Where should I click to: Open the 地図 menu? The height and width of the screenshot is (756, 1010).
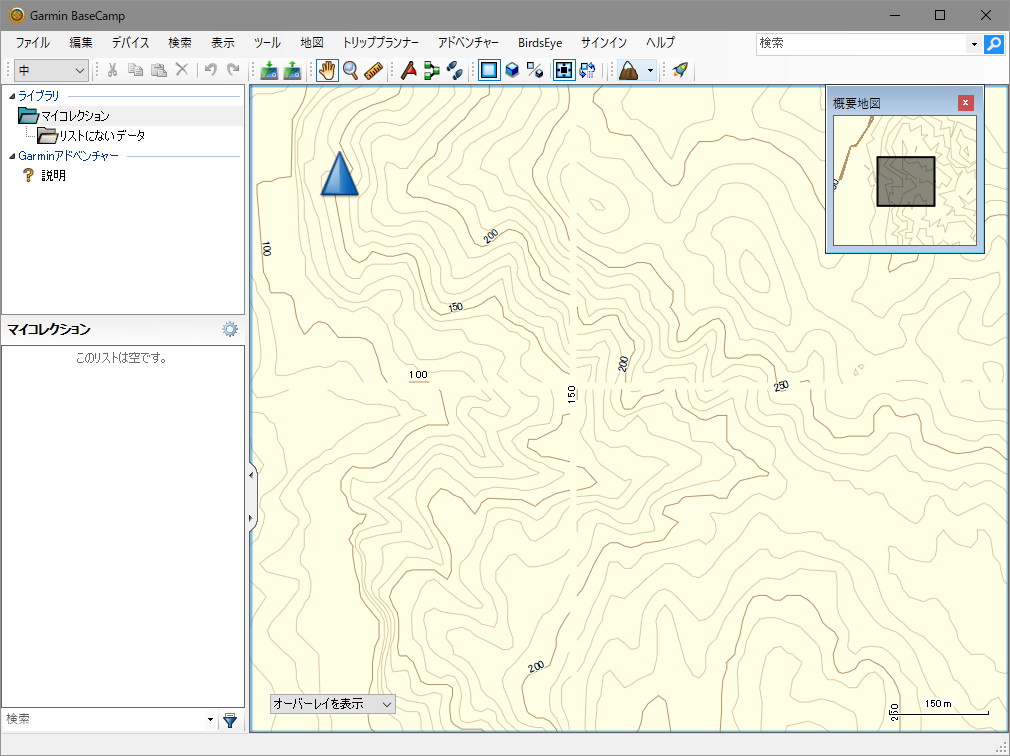pos(312,43)
